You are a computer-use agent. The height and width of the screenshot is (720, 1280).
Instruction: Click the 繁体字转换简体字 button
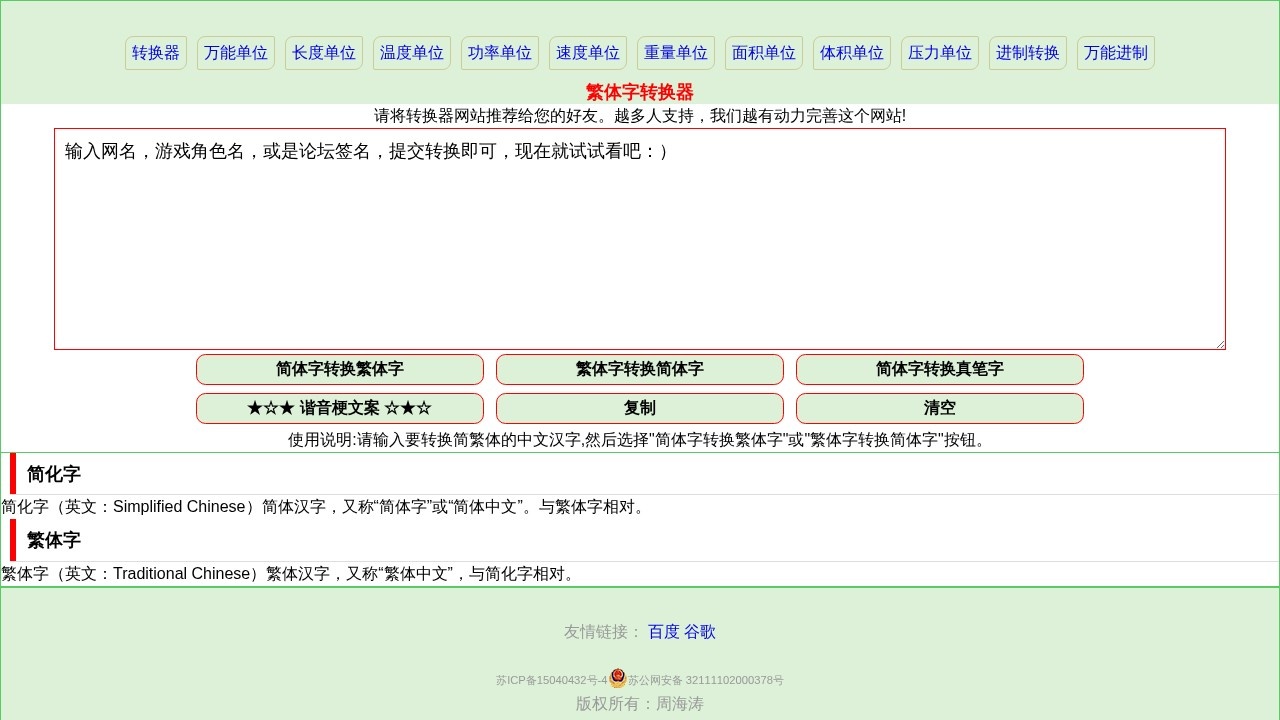640,369
